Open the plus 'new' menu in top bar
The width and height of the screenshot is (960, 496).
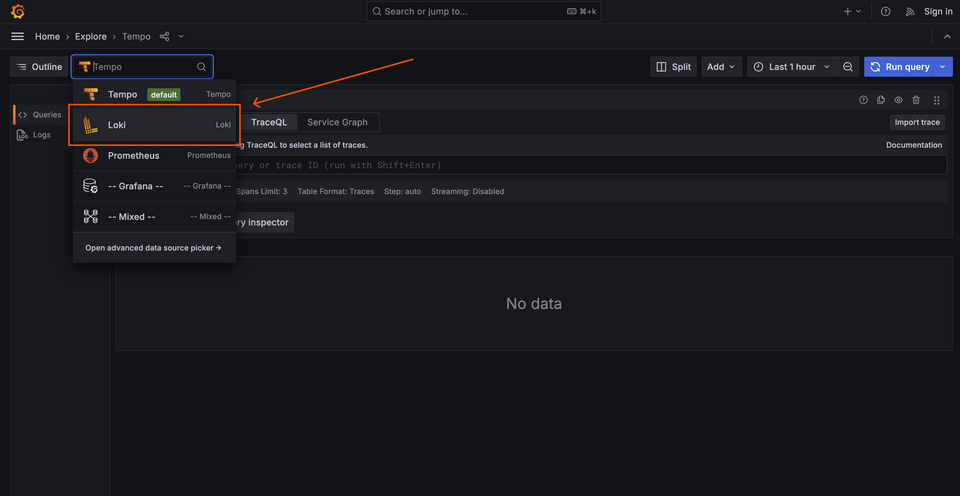pos(852,12)
